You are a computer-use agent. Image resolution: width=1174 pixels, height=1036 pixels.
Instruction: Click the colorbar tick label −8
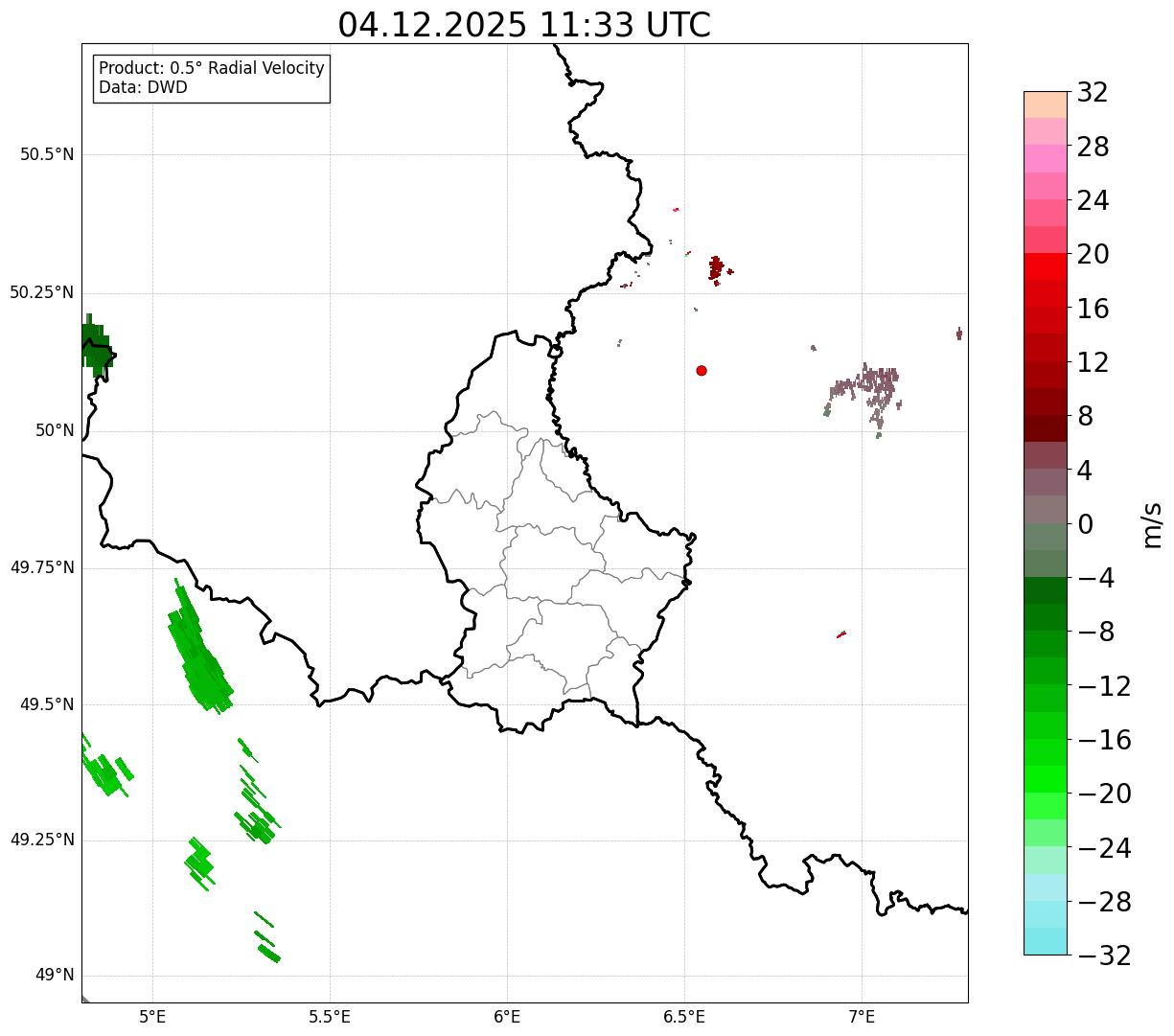pos(1095,632)
